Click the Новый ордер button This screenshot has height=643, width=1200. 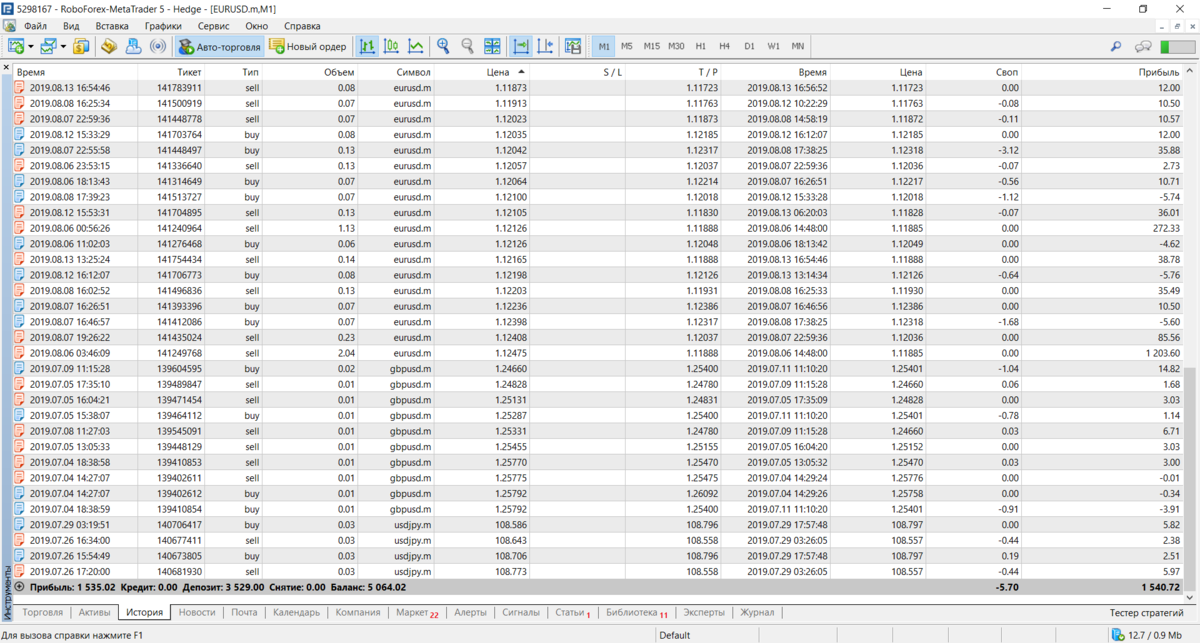click(308, 46)
